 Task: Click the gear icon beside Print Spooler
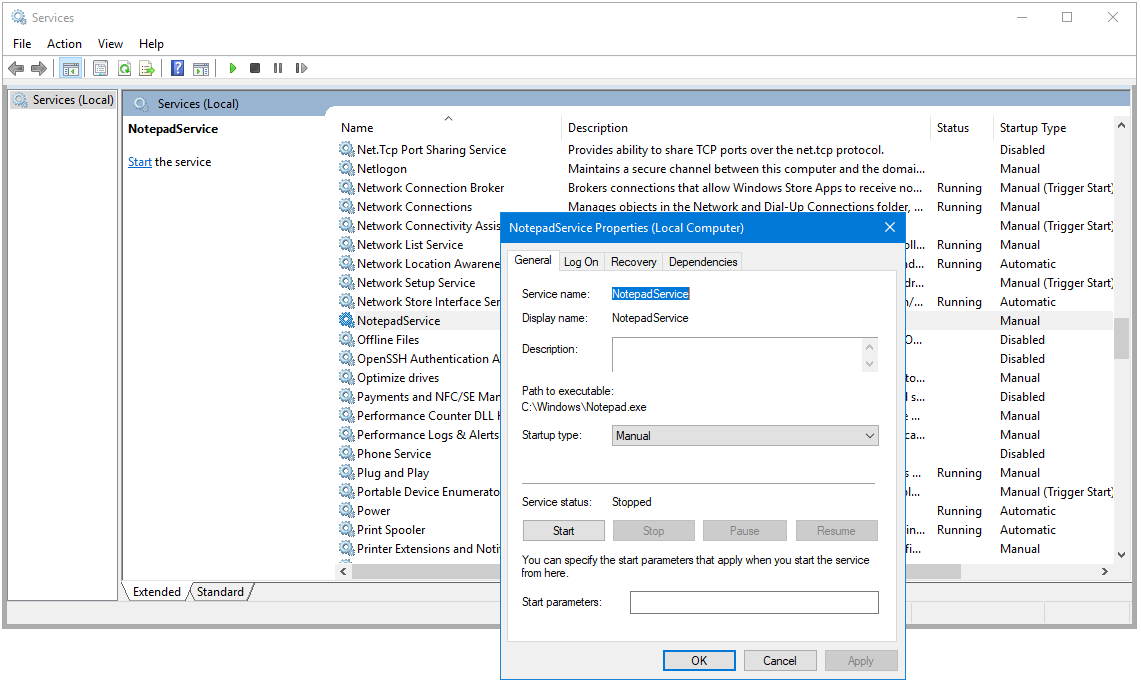tap(346, 530)
